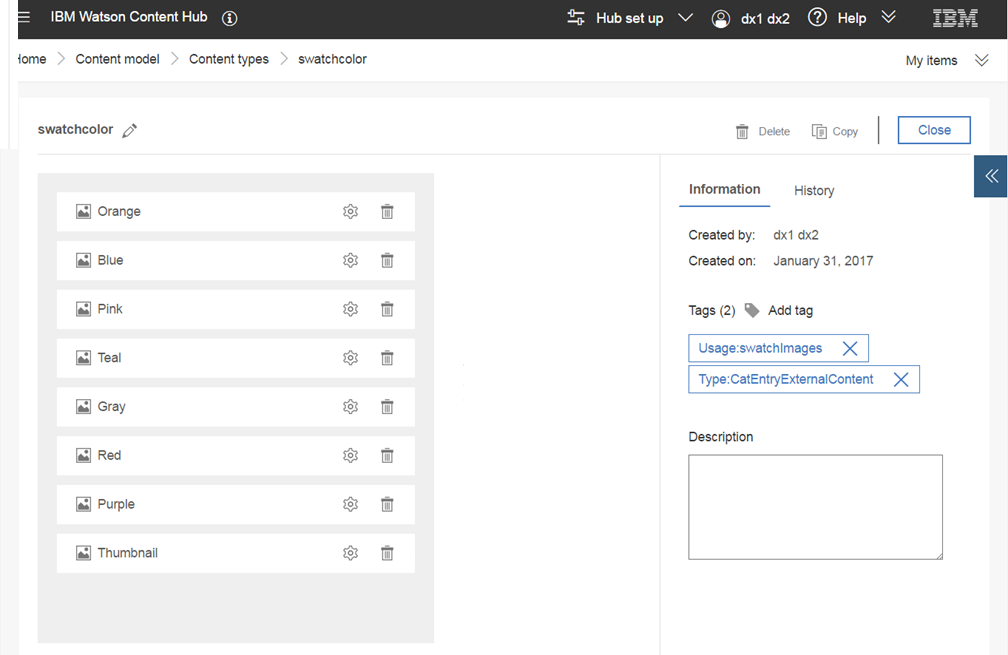
Task: Click the user avatar icon
Action: [x=721, y=19]
